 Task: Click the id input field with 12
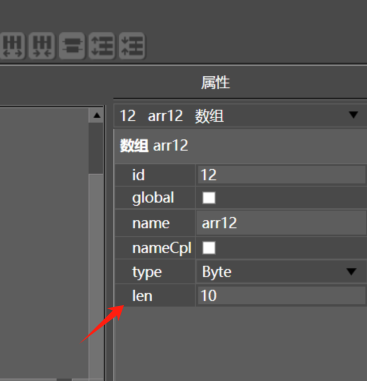click(x=281, y=175)
